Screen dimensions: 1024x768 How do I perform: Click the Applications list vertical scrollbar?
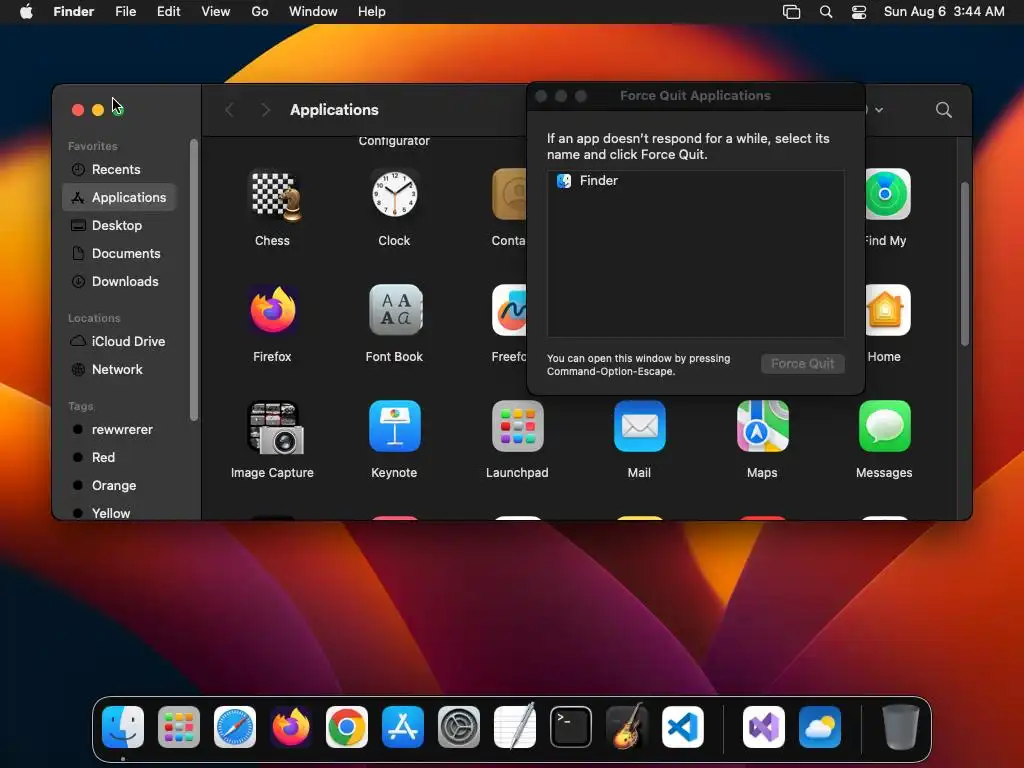(965, 264)
